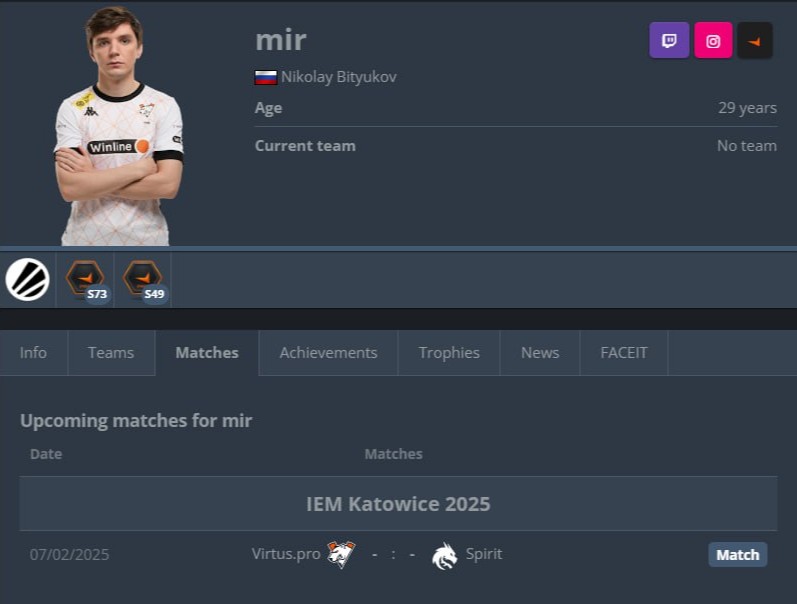Switch to the Info tab
797x604 pixels.
pos(33,352)
